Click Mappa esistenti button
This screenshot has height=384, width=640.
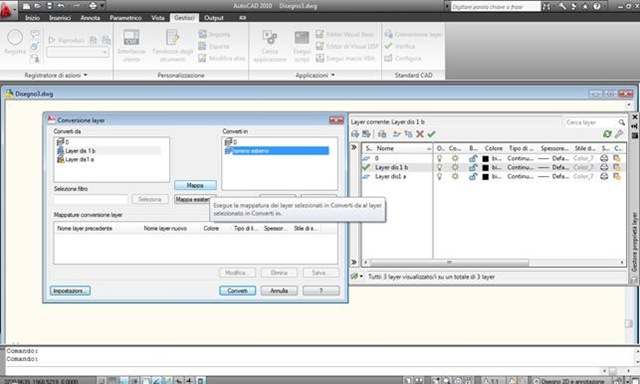point(192,199)
